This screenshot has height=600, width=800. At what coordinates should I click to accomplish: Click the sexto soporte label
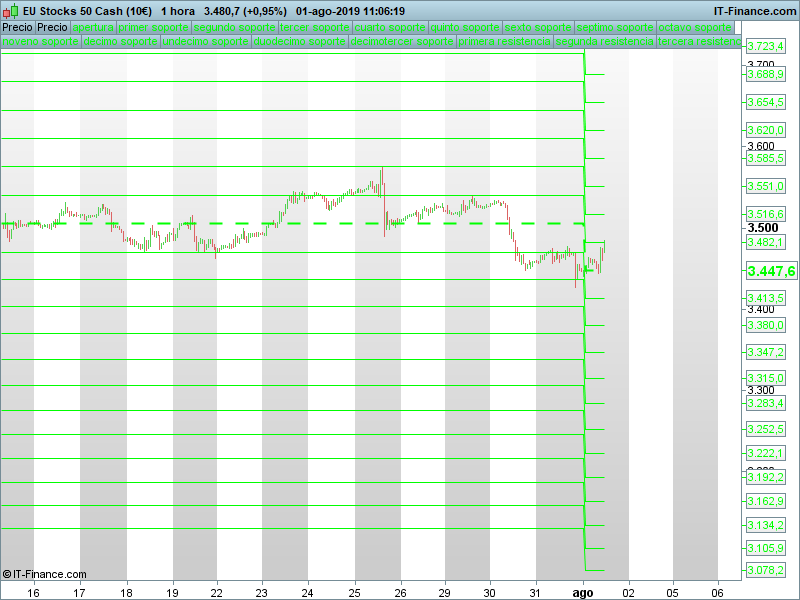click(x=538, y=28)
